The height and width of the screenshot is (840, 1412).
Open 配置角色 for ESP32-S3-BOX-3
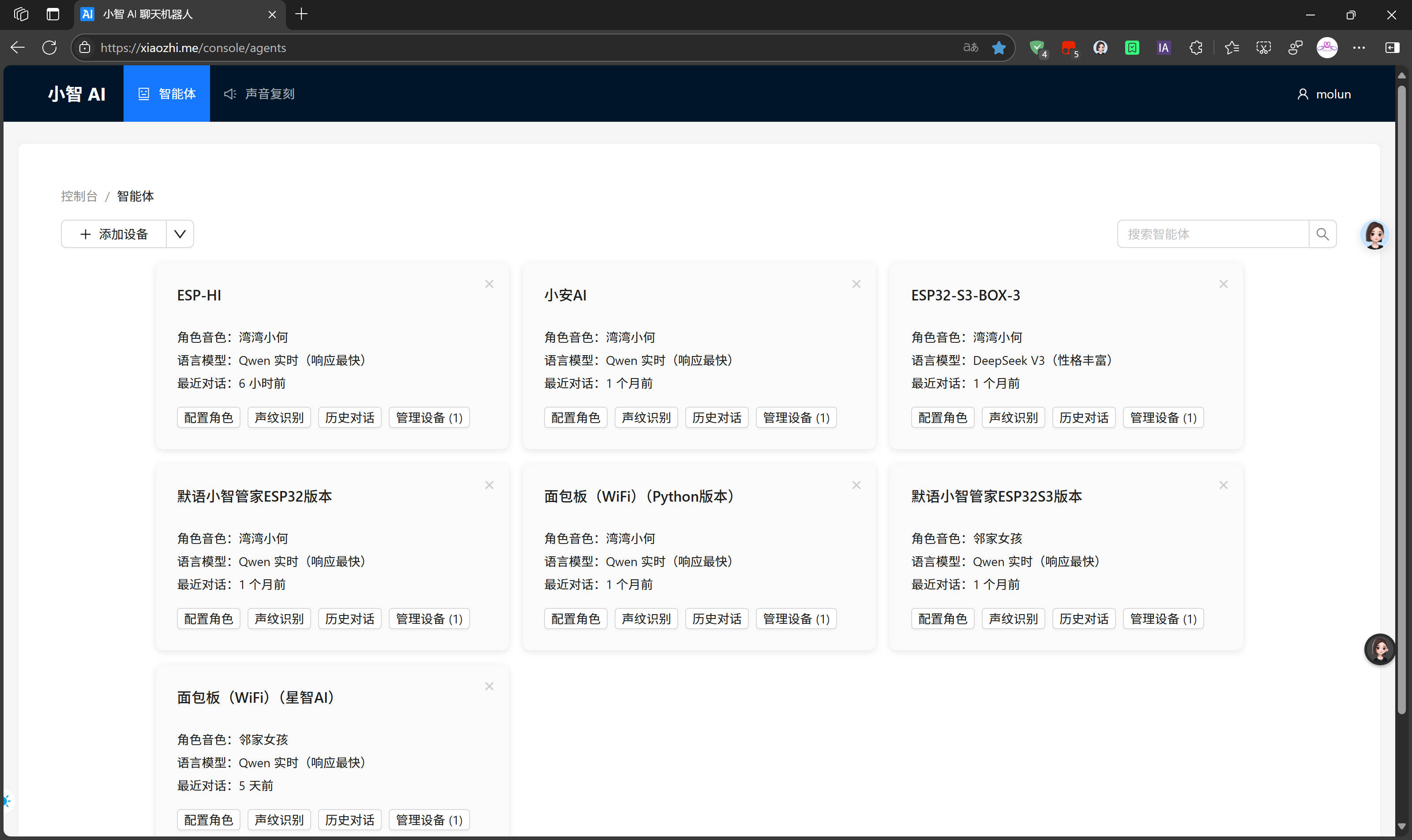point(943,418)
